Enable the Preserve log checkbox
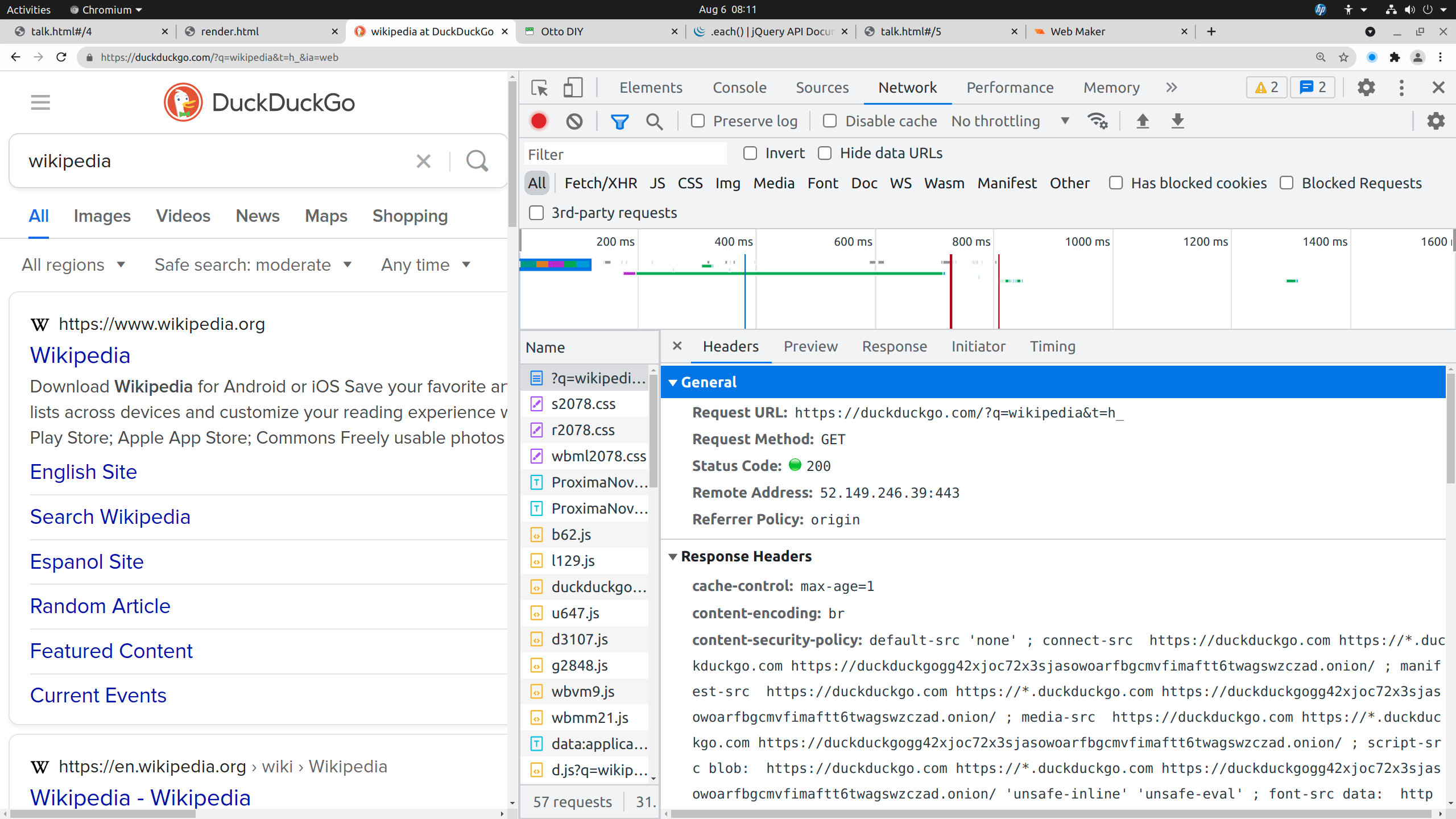This screenshot has width=1456, height=819. click(x=698, y=121)
